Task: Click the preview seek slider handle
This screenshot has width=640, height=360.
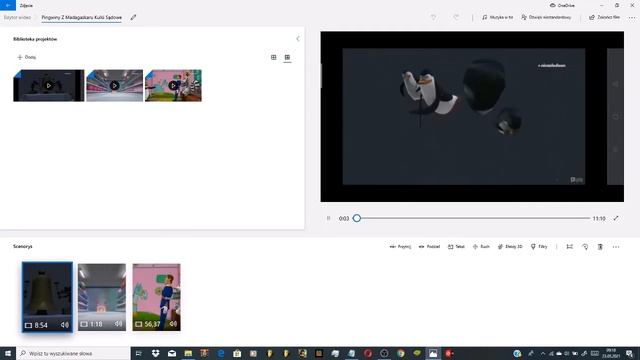Action: tap(357, 218)
